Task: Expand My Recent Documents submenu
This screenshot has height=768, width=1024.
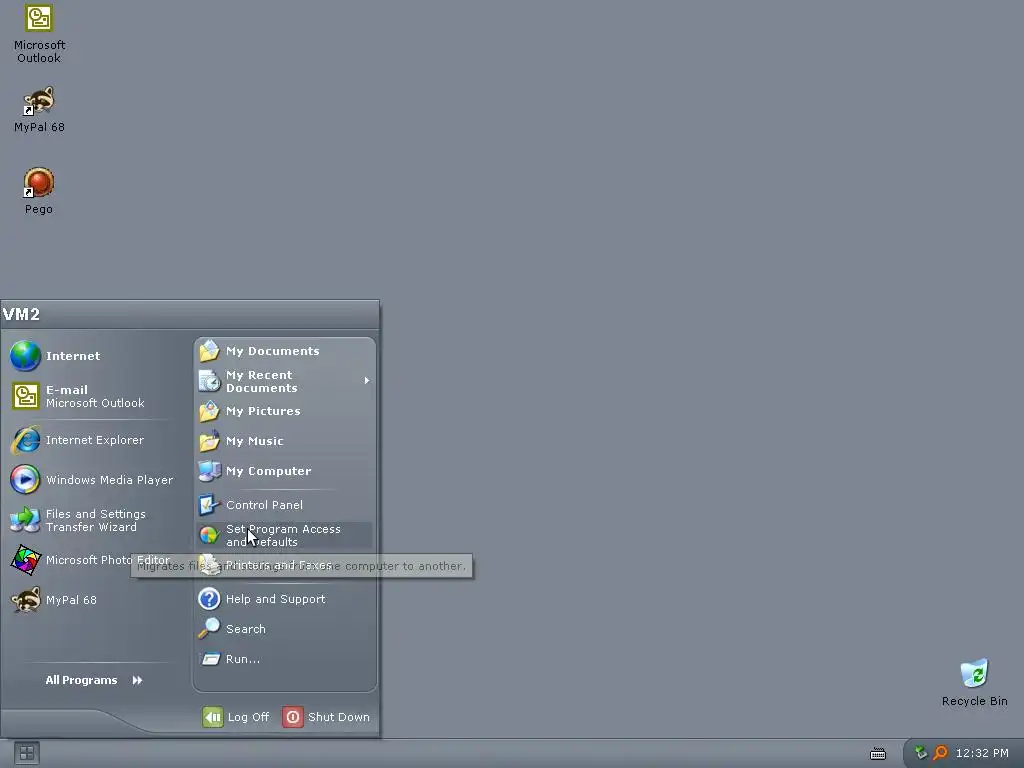Action: click(x=285, y=381)
